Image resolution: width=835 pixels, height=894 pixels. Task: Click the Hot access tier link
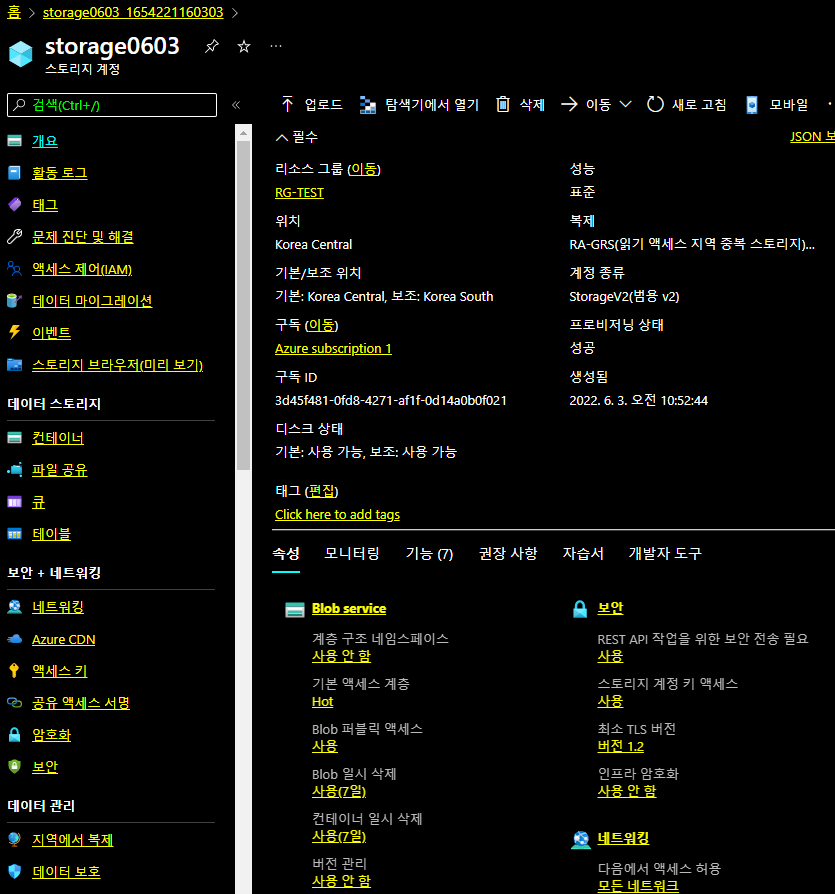click(322, 701)
